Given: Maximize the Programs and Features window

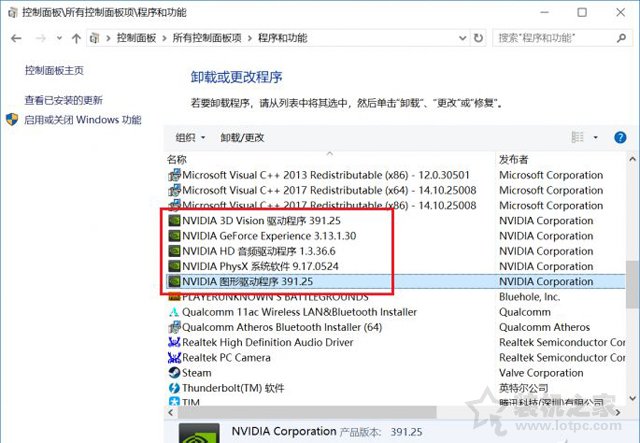Looking at the screenshot, I should (x=582, y=12).
